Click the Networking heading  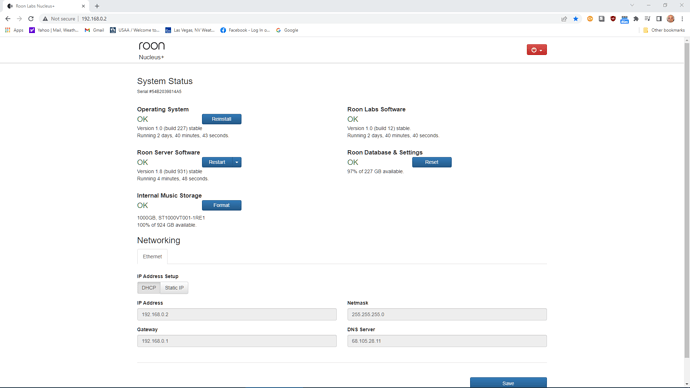pos(158,240)
